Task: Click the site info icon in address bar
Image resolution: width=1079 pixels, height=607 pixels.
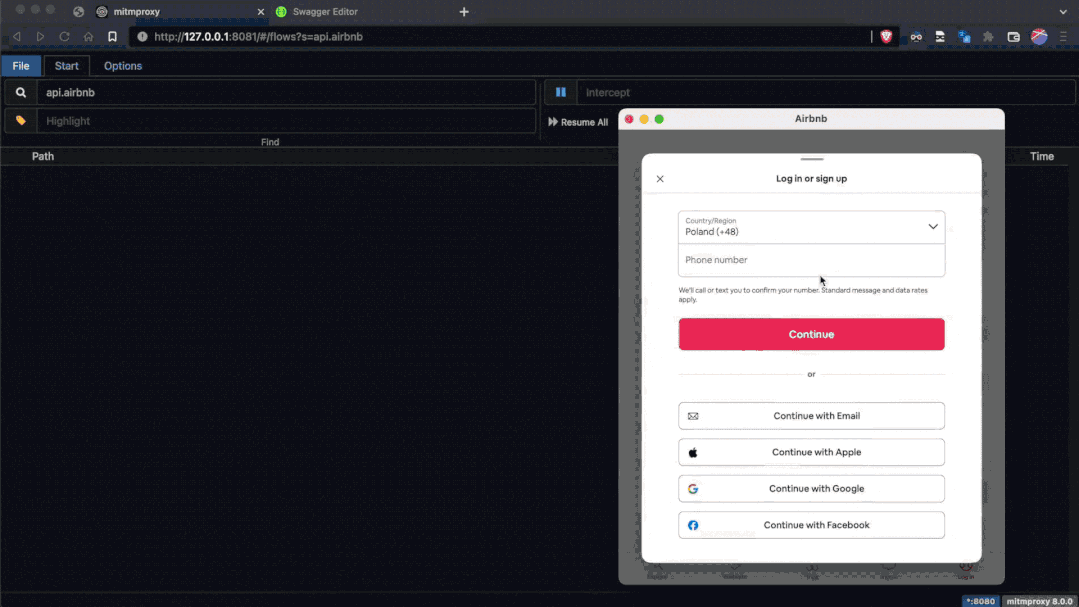Action: (x=142, y=36)
